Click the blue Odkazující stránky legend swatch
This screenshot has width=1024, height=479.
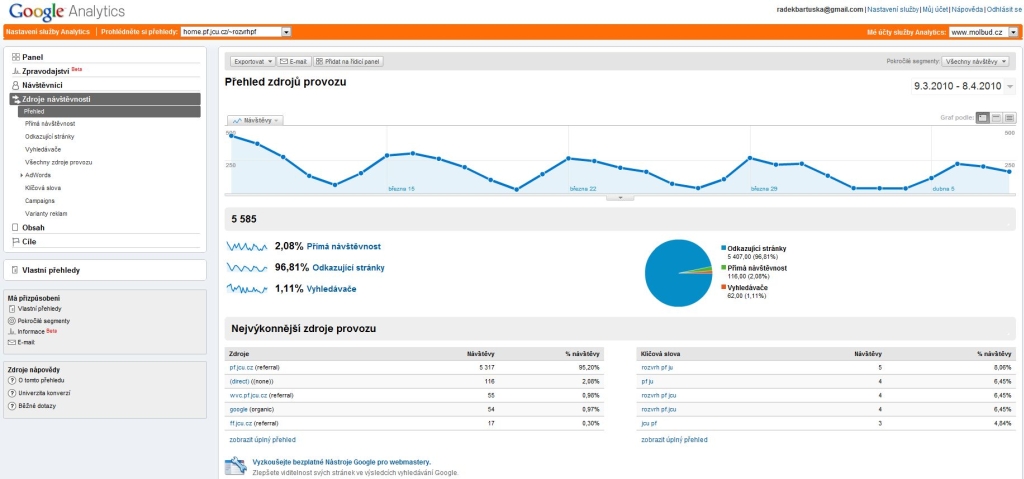click(x=723, y=247)
